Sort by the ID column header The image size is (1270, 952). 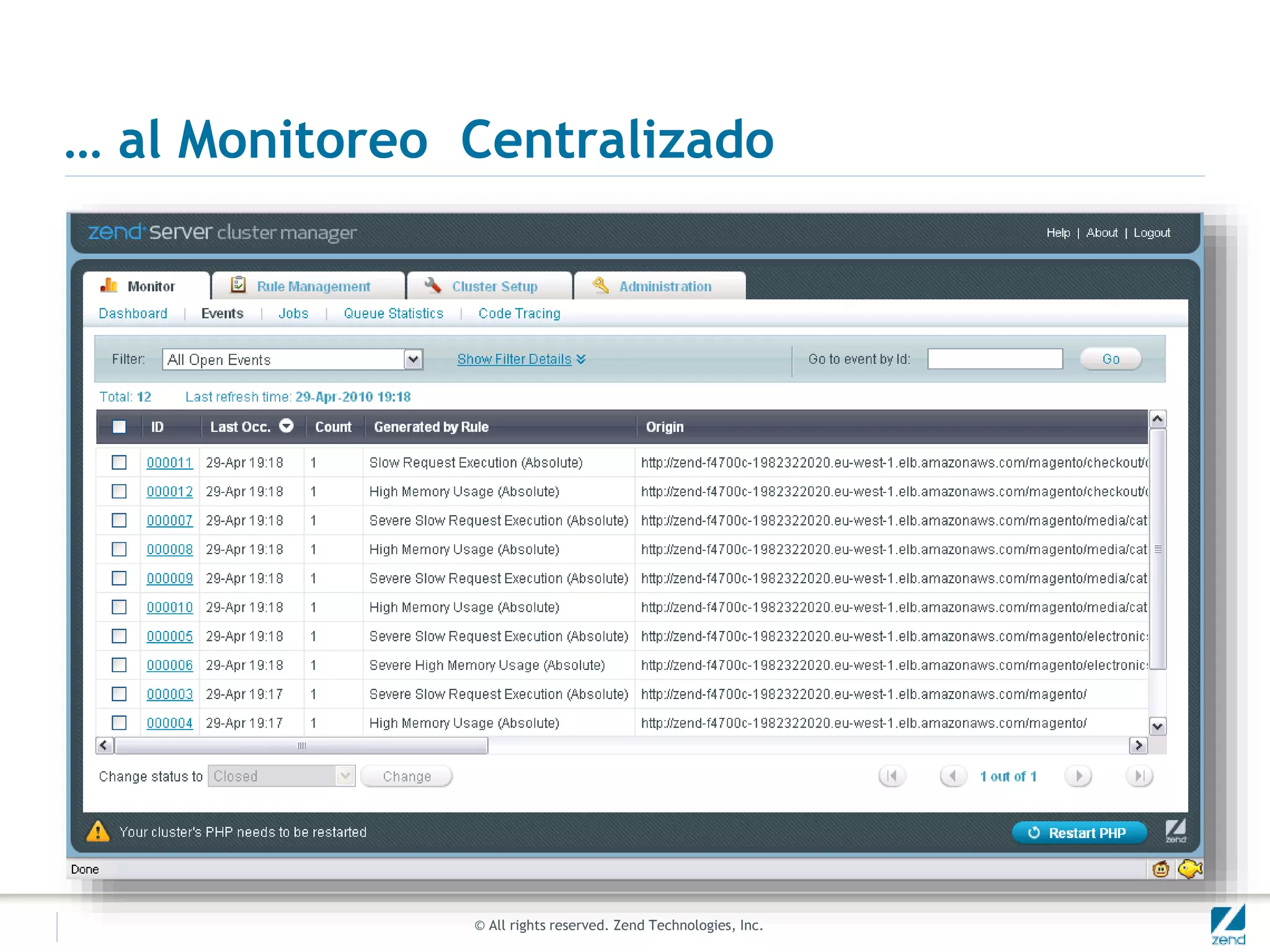(158, 427)
